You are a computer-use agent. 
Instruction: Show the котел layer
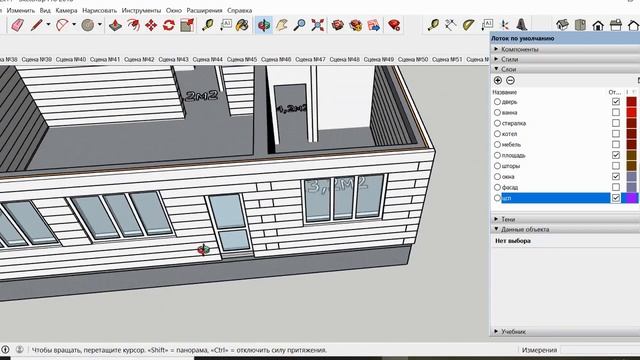pos(616,133)
